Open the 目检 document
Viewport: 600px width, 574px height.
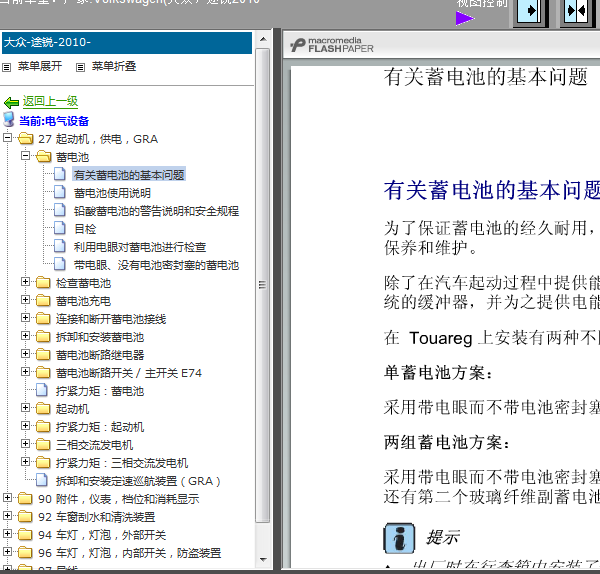coord(85,229)
